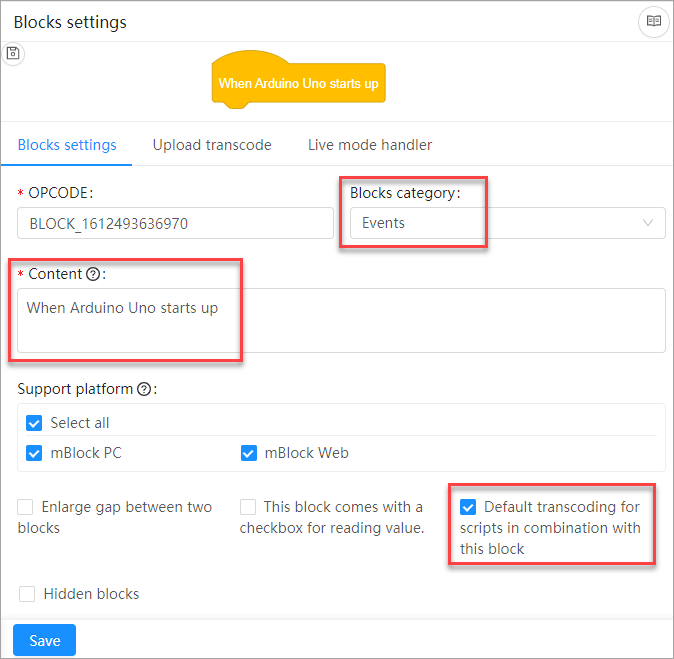The image size is (674, 659).
Task: Click the small save disk icon
Action: pos(13,54)
